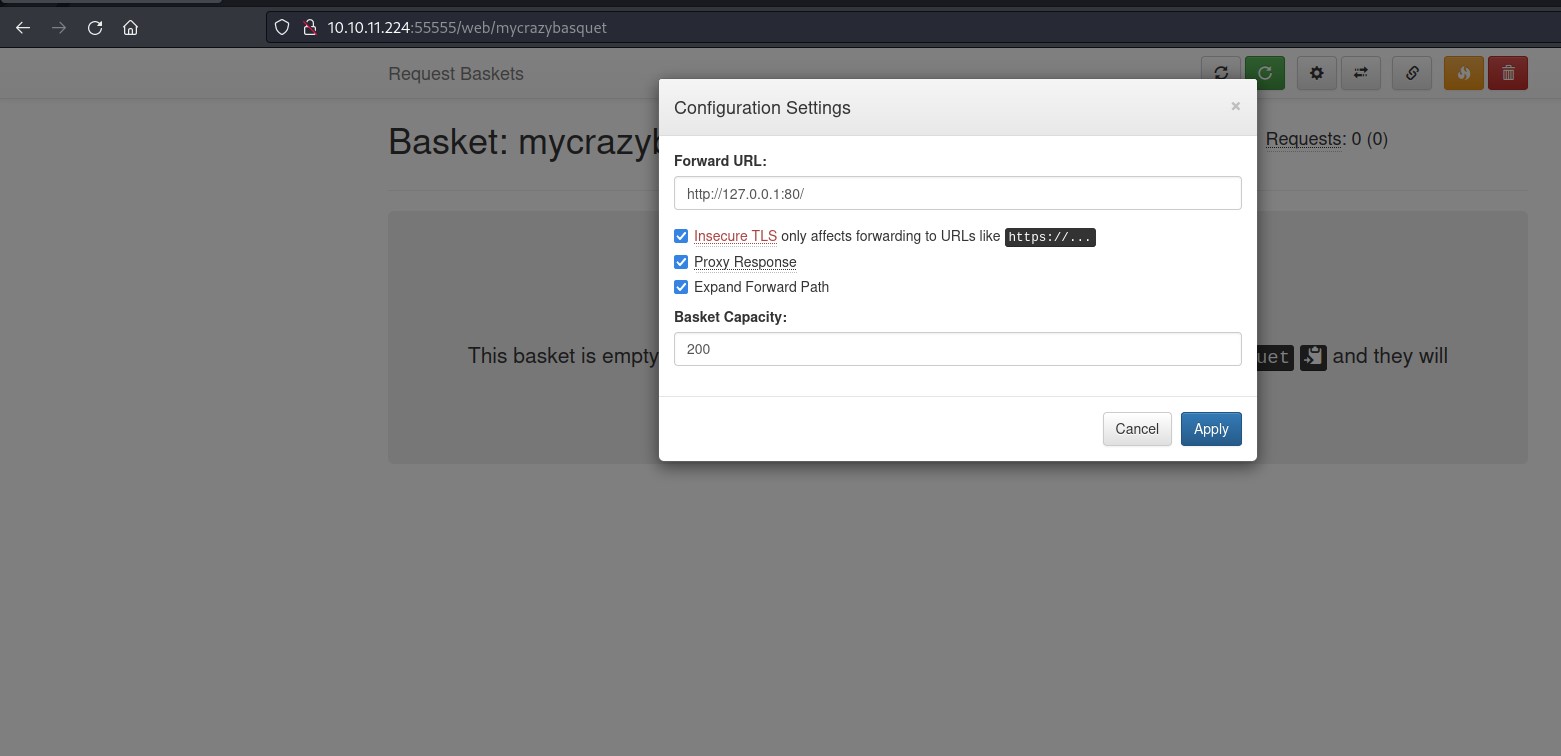Image resolution: width=1561 pixels, height=756 pixels.
Task: Click the Apply button
Action: click(x=1211, y=429)
